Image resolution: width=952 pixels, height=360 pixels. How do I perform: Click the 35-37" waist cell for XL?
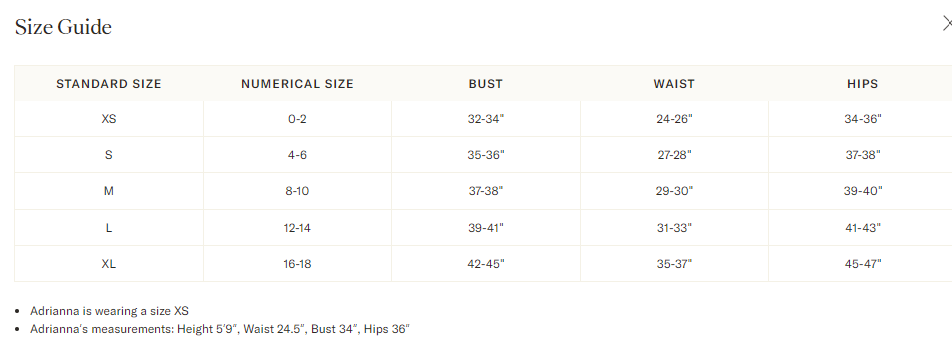[674, 263]
